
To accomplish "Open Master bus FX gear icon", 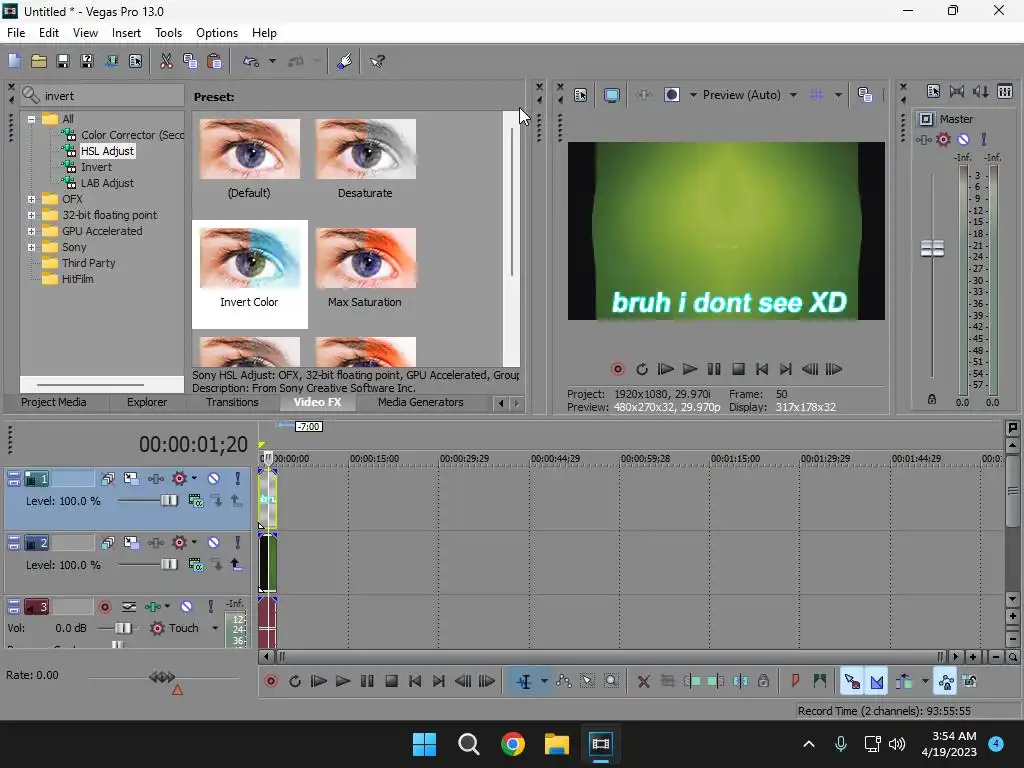I will pyautogui.click(x=943, y=139).
